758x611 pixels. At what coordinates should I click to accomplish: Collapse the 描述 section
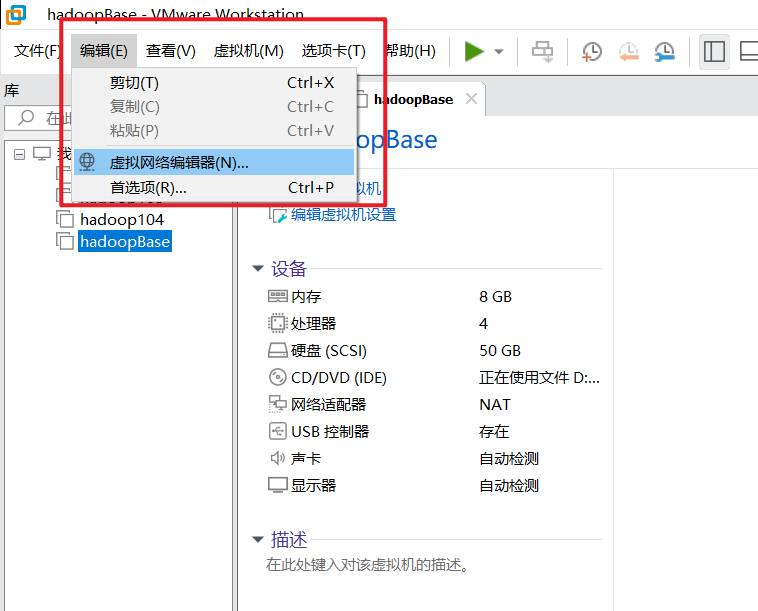[x=258, y=539]
